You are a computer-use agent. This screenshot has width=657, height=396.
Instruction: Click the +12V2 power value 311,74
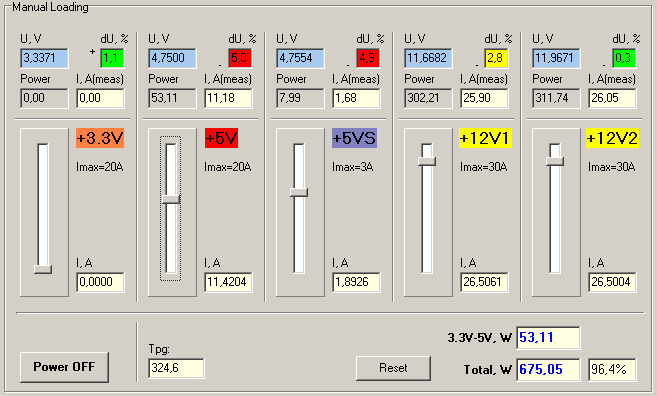tap(556, 98)
